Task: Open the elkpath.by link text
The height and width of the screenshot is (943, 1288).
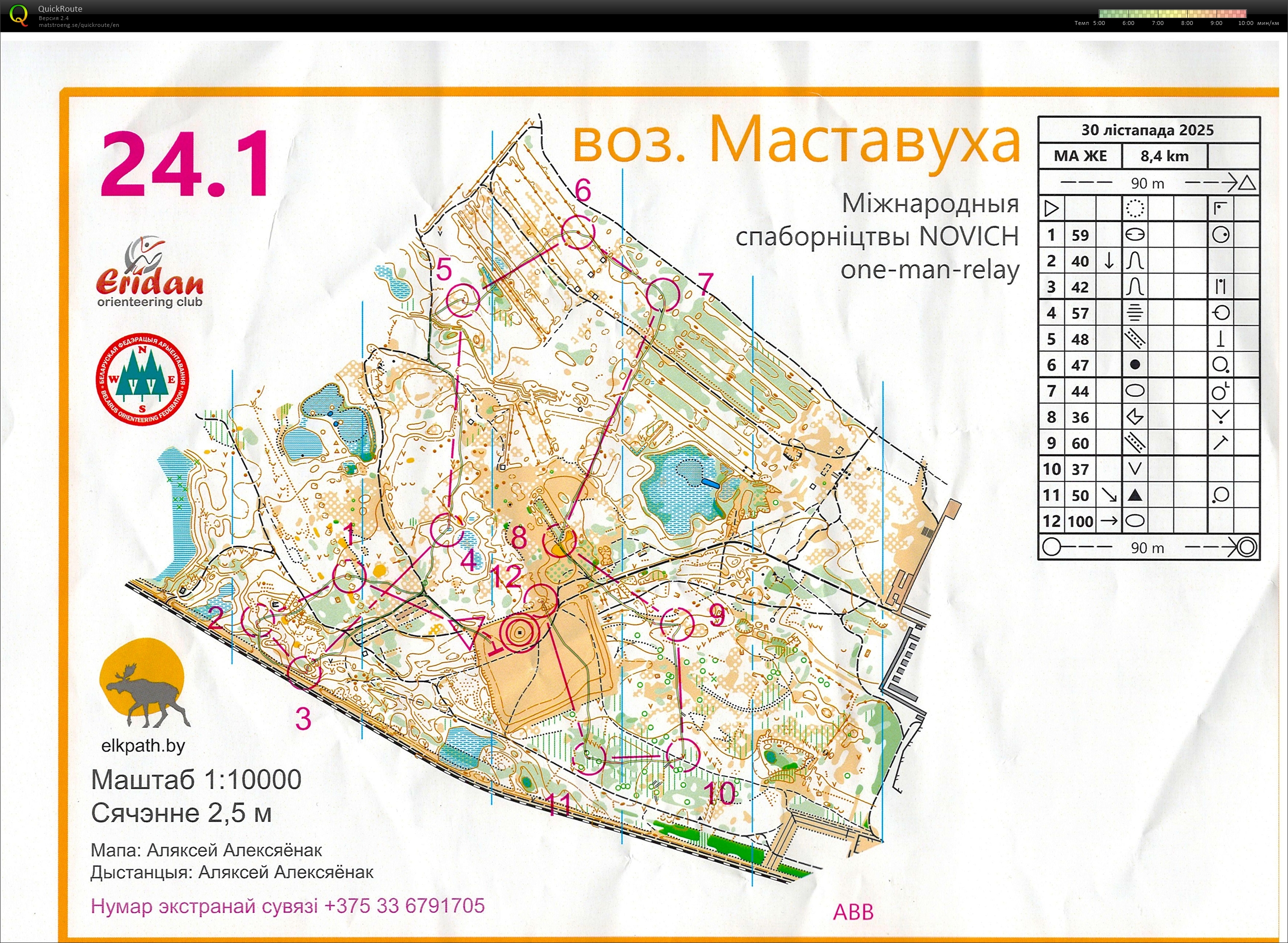Action: 143,745
